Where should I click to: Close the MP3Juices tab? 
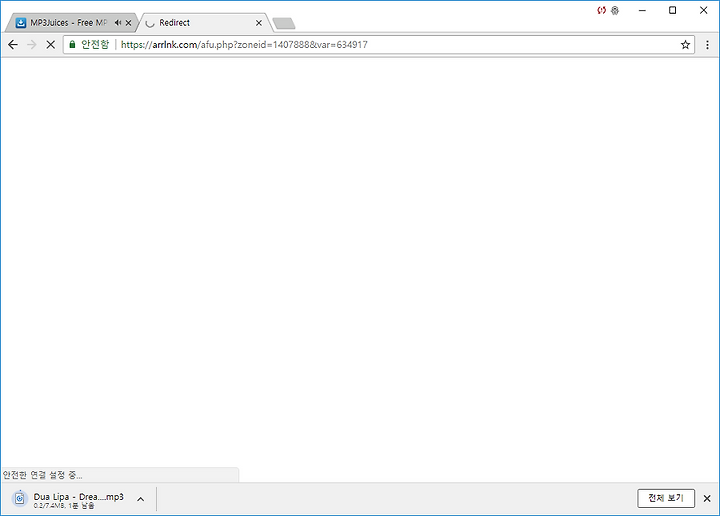(129, 22)
